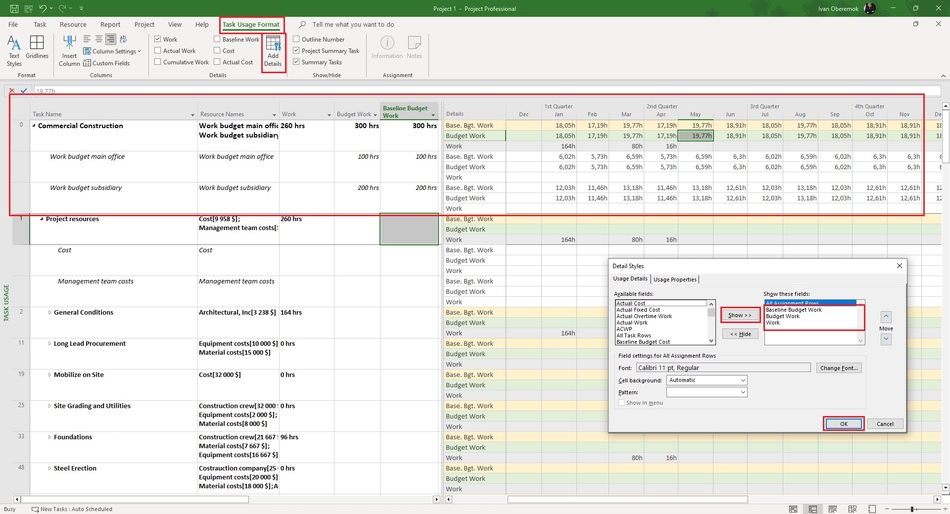This screenshot has height=514, width=950.
Task: Switch to the Task Usage view in the status bar
Action: pyautogui.click(x=813, y=509)
